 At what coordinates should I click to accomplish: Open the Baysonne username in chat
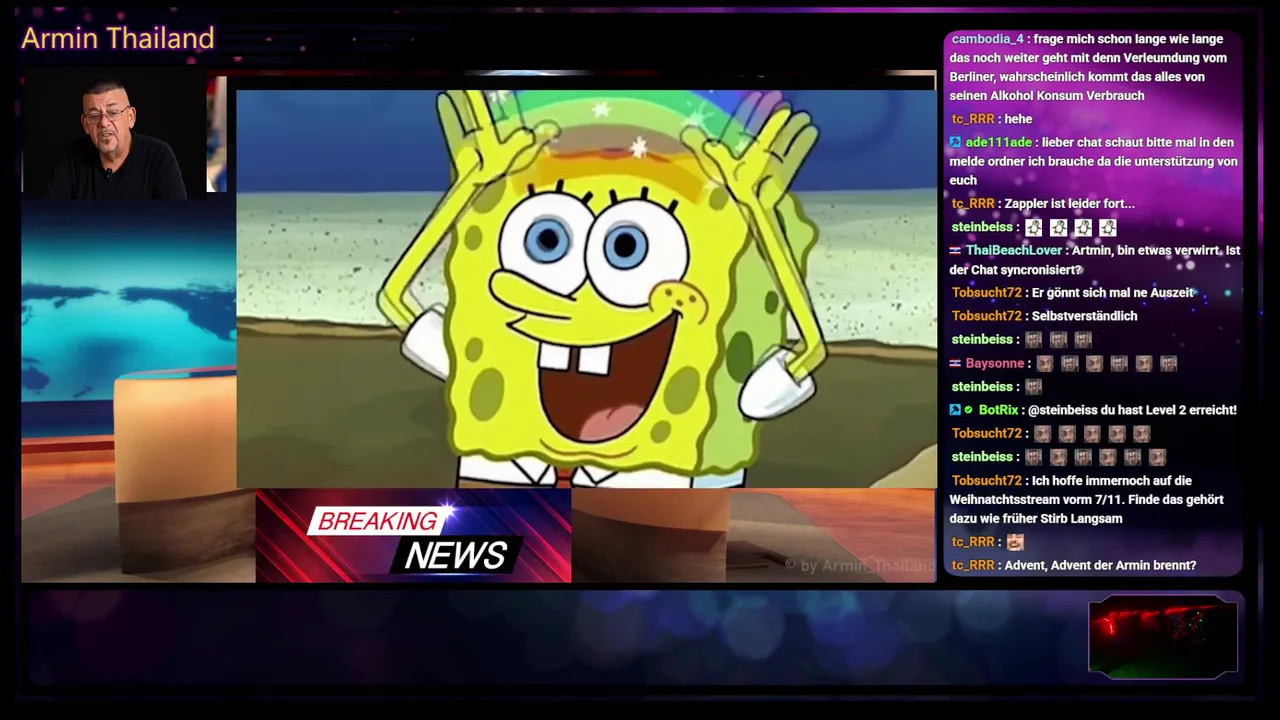coord(994,364)
